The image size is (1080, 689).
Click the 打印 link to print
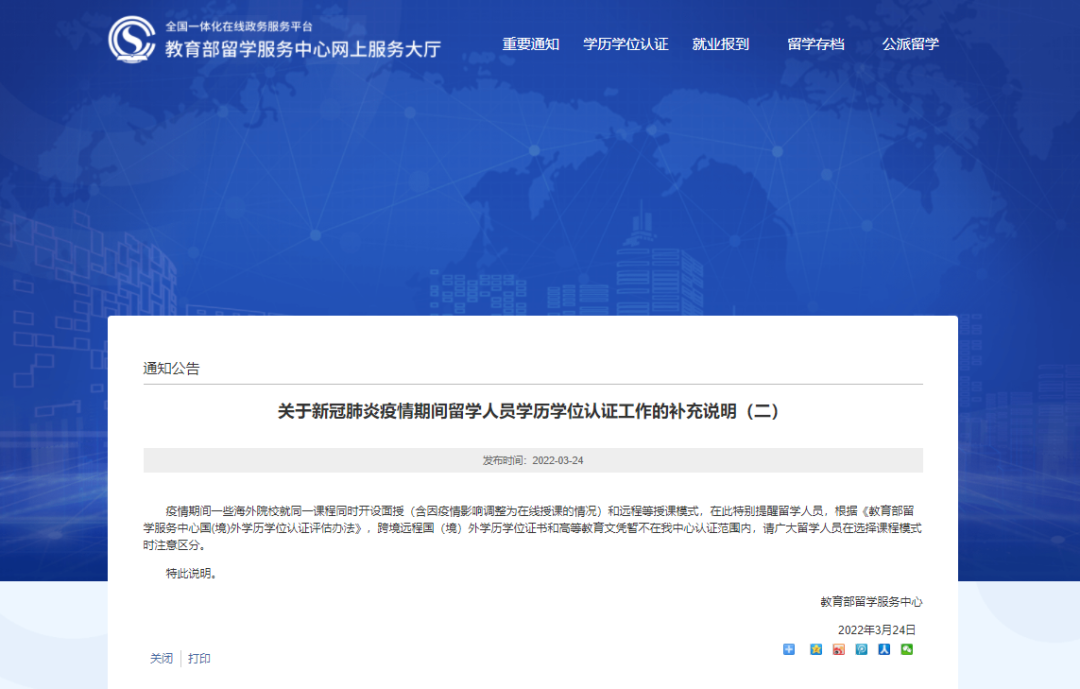tap(199, 658)
